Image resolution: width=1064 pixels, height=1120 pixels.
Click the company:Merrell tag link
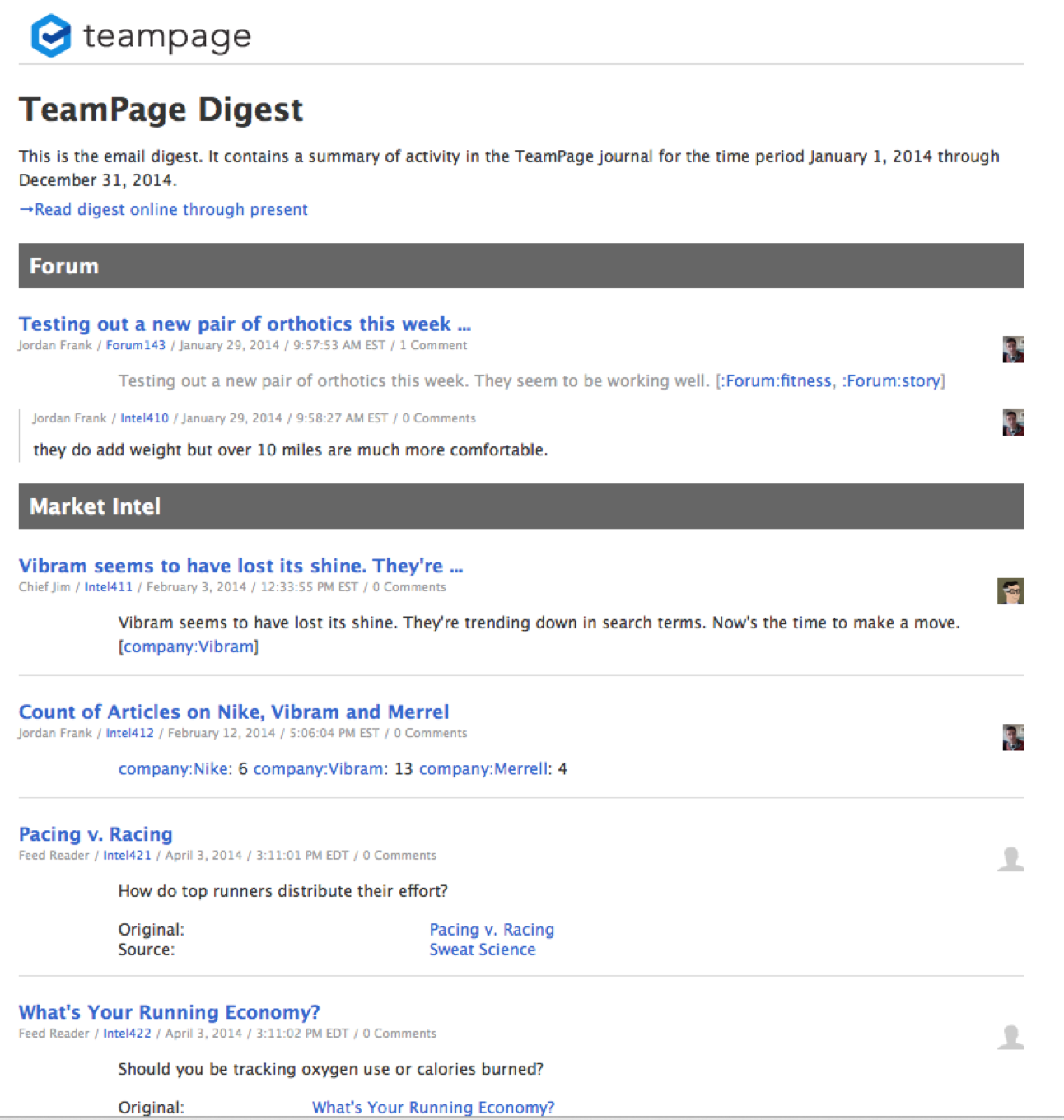[x=484, y=768]
